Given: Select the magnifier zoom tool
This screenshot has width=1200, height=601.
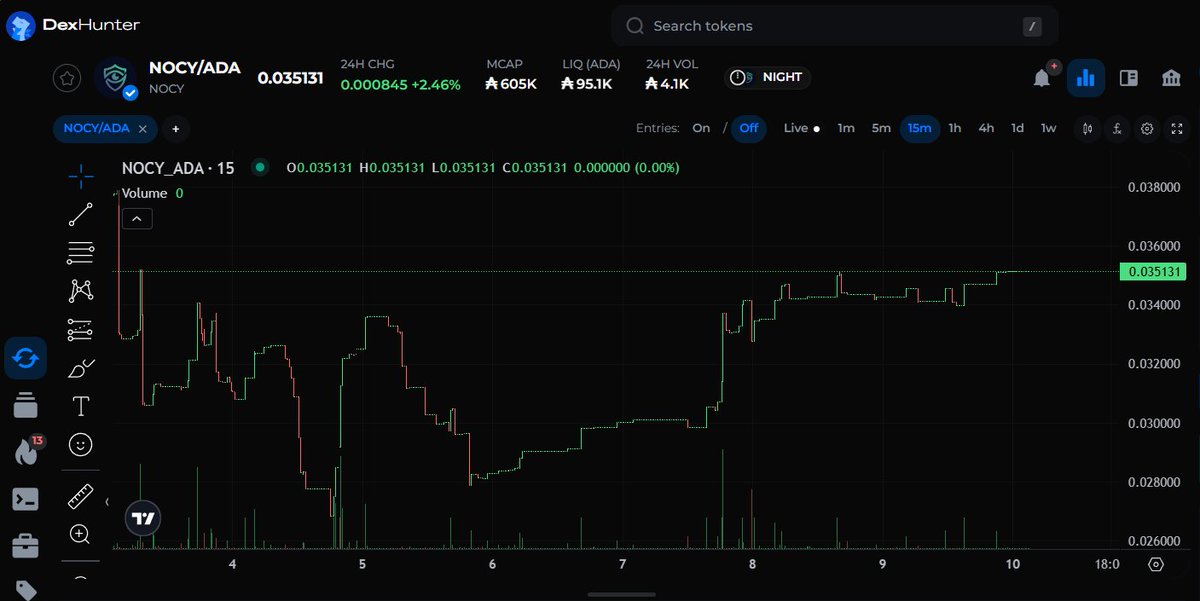Looking at the screenshot, I should [80, 535].
